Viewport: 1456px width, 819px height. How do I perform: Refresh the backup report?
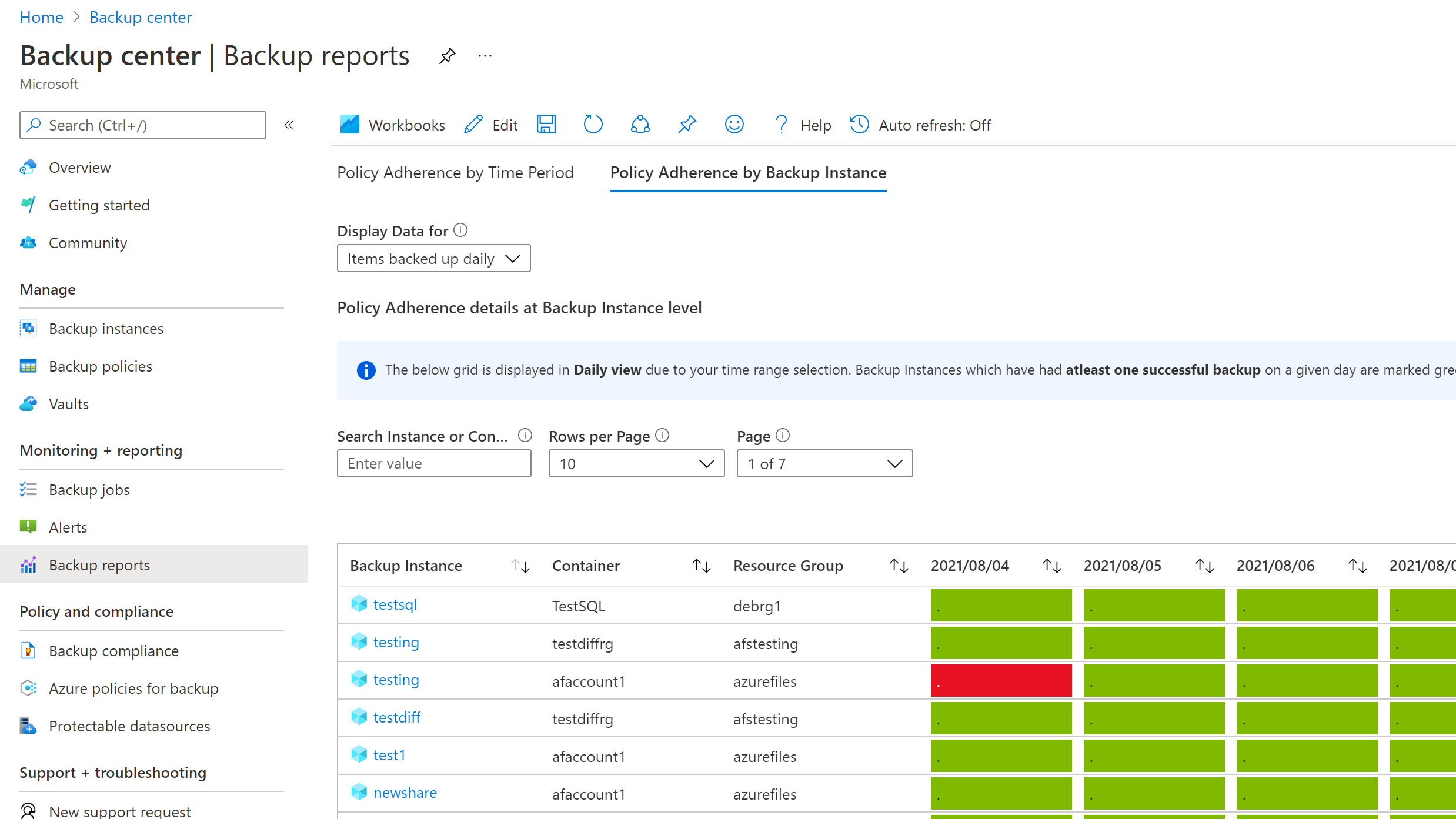coord(593,125)
